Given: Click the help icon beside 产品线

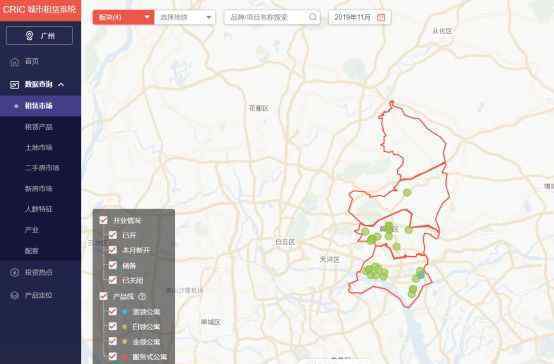Looking at the screenshot, I should point(142,297).
